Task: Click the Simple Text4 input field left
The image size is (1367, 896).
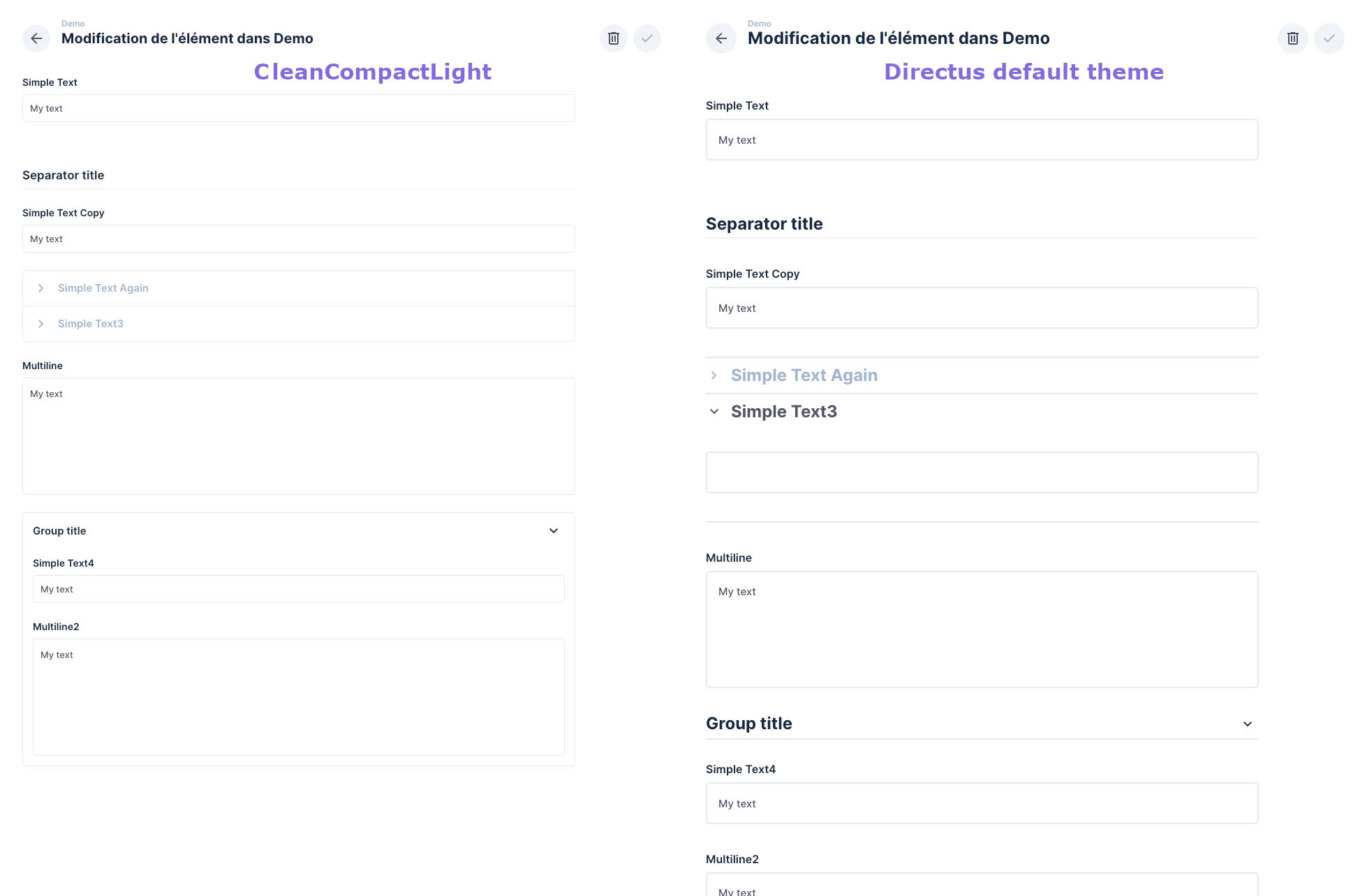Action: (x=298, y=589)
